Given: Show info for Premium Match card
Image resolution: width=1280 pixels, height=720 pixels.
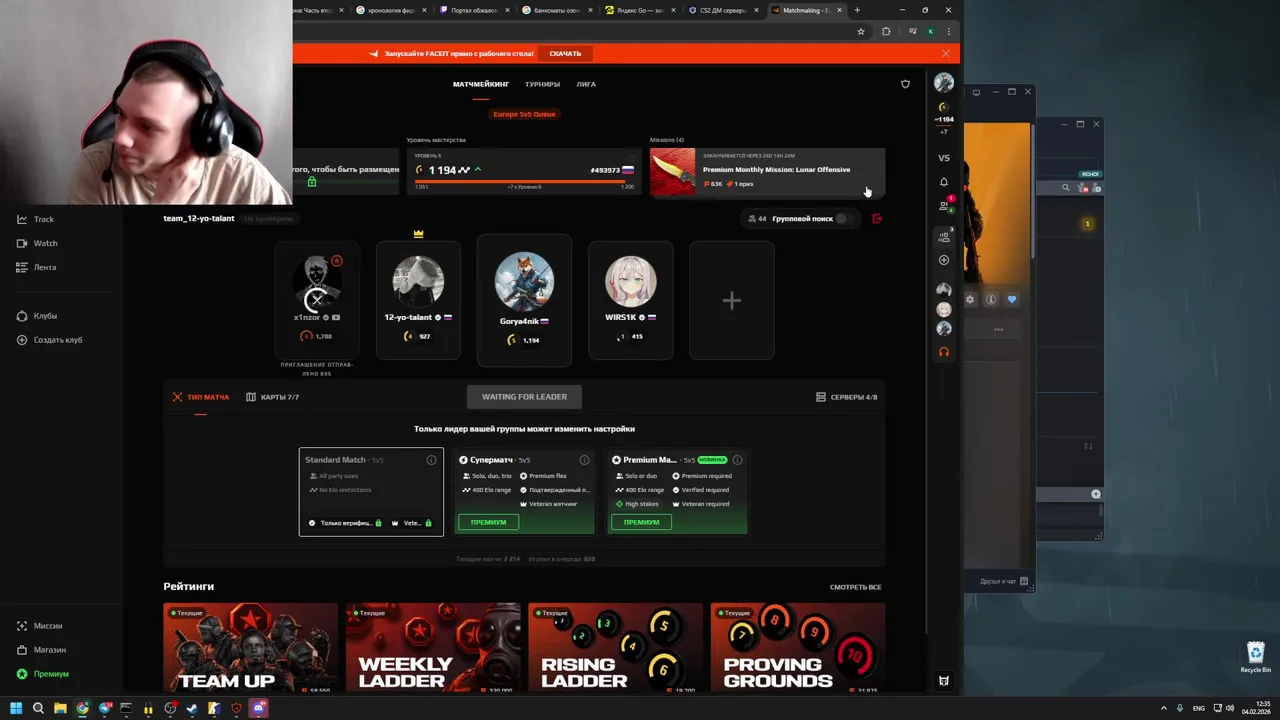Looking at the screenshot, I should point(737,460).
